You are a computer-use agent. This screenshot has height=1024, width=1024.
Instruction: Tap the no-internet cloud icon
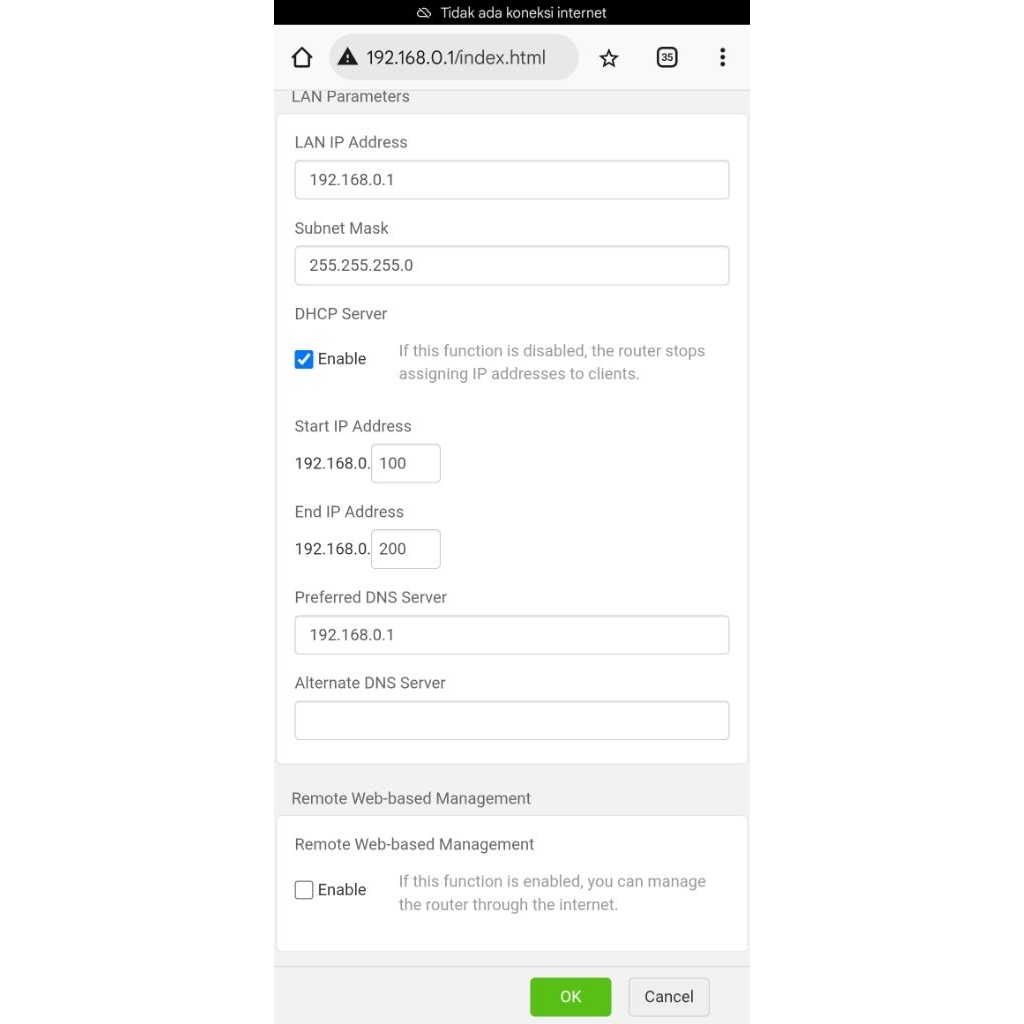424,13
